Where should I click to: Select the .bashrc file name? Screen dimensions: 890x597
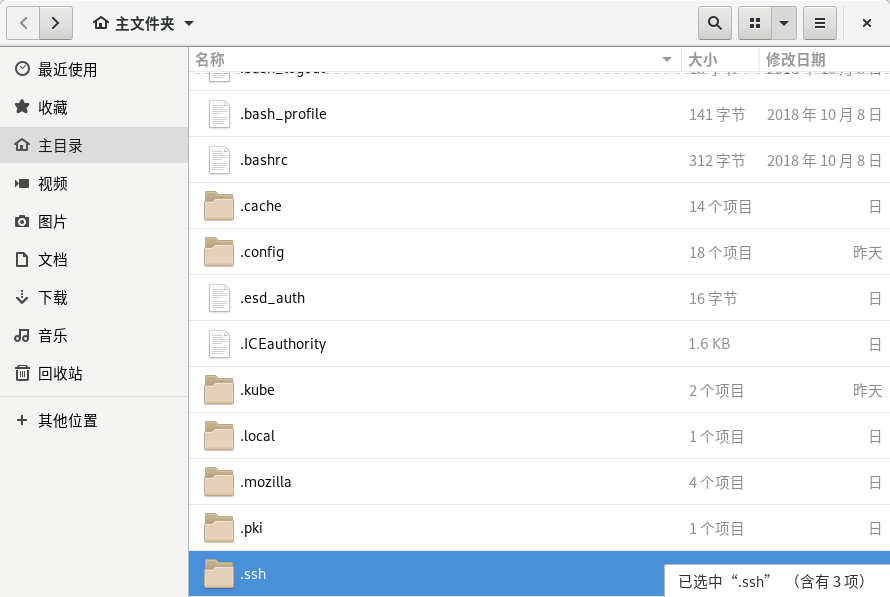coord(264,160)
